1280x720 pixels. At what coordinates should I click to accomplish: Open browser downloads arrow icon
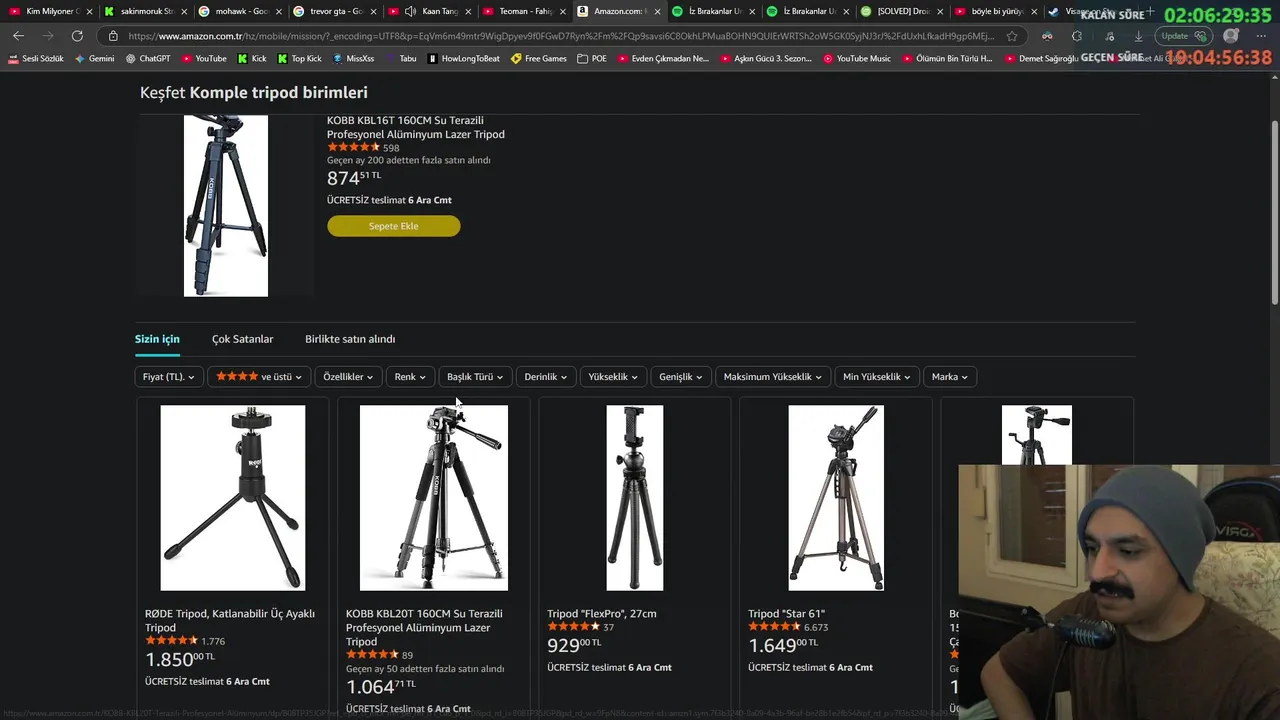tap(1138, 36)
